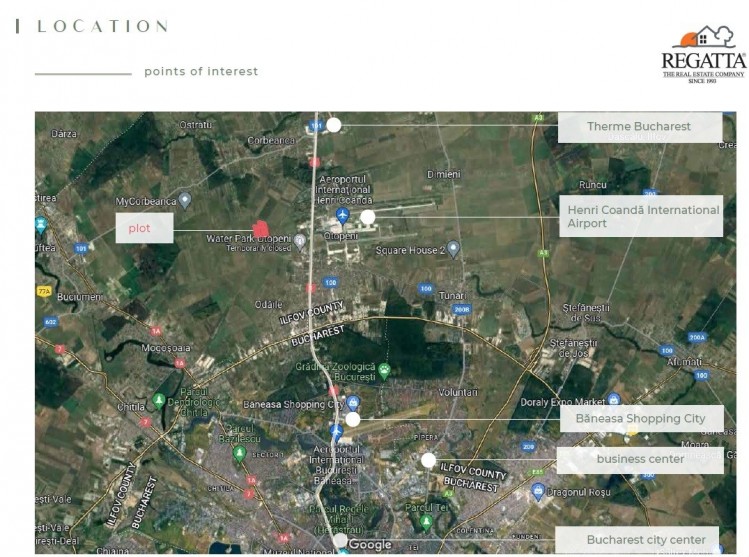Click the 'Dimieni' map label
Viewport: 749px width, 557px height.
tap(444, 174)
